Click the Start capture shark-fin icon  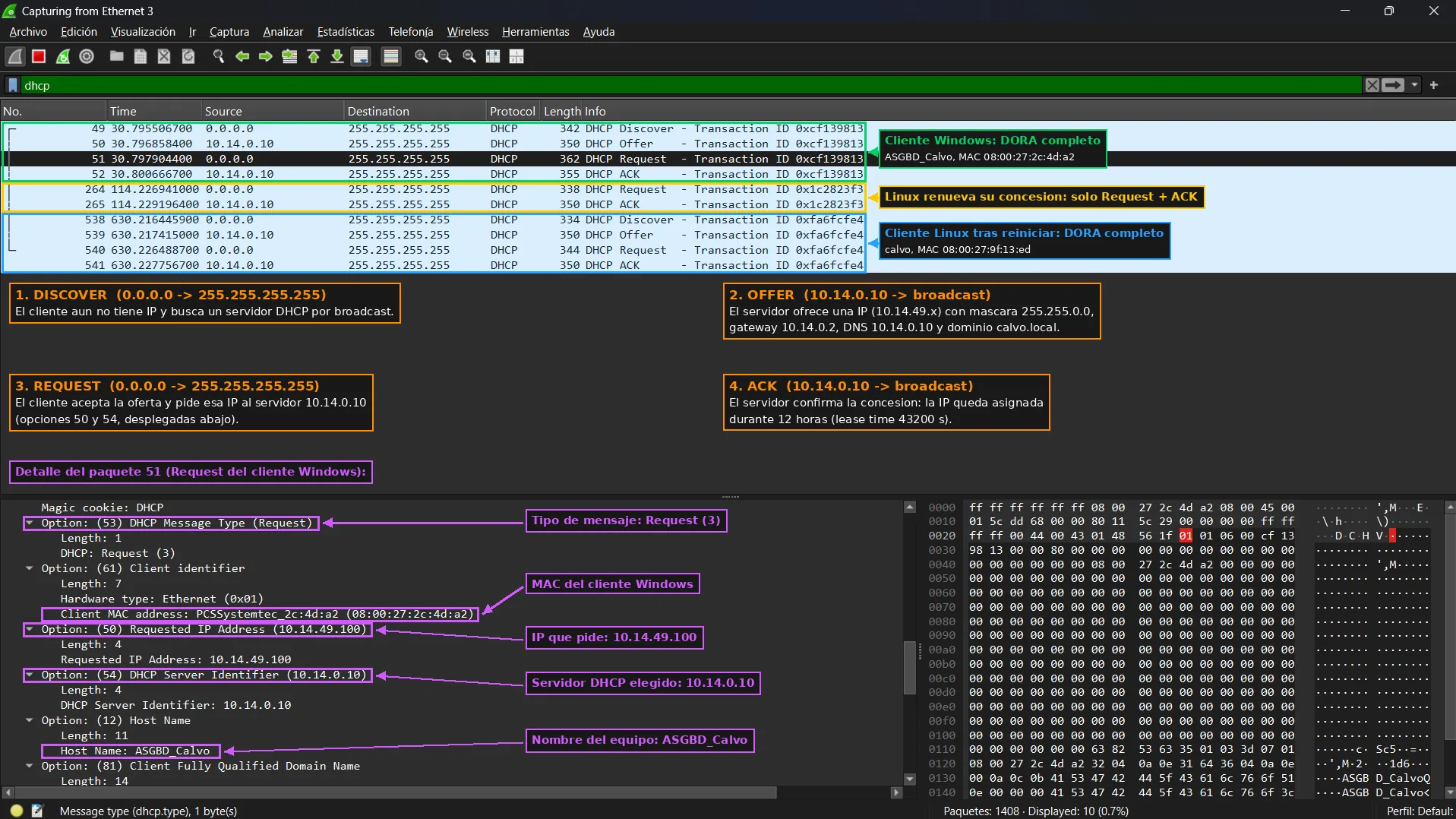[x=15, y=56]
